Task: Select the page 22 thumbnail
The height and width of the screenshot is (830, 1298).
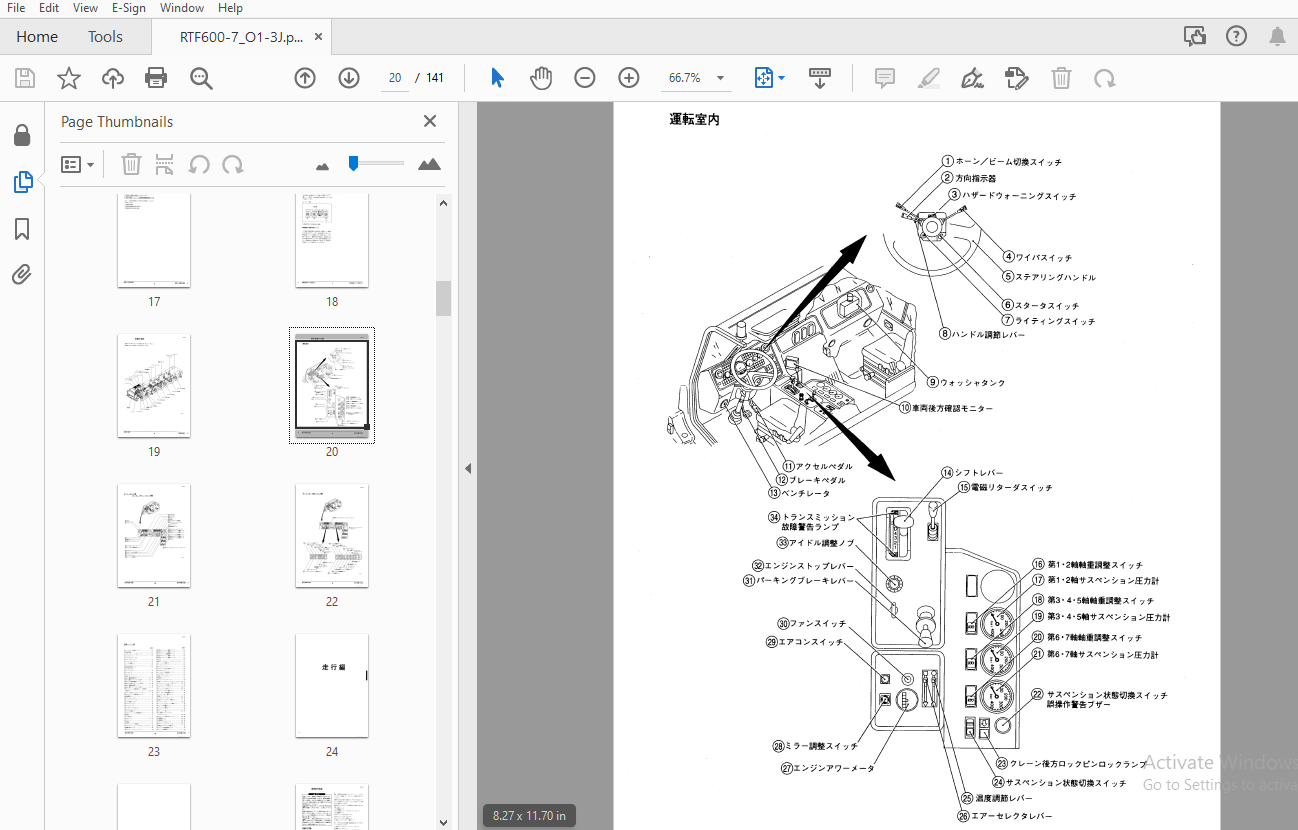Action: click(332, 537)
